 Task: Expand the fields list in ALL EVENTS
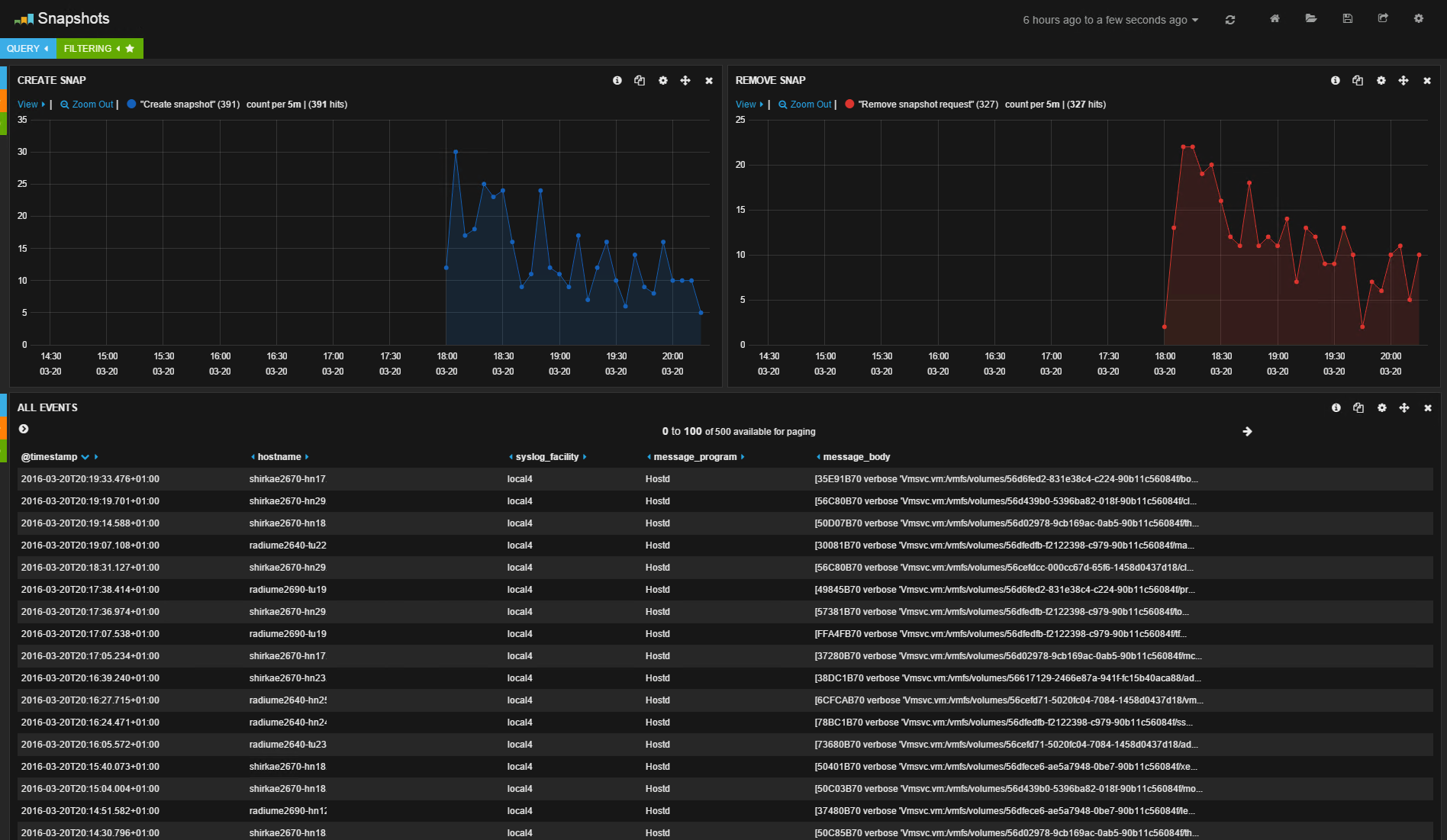click(x=24, y=430)
